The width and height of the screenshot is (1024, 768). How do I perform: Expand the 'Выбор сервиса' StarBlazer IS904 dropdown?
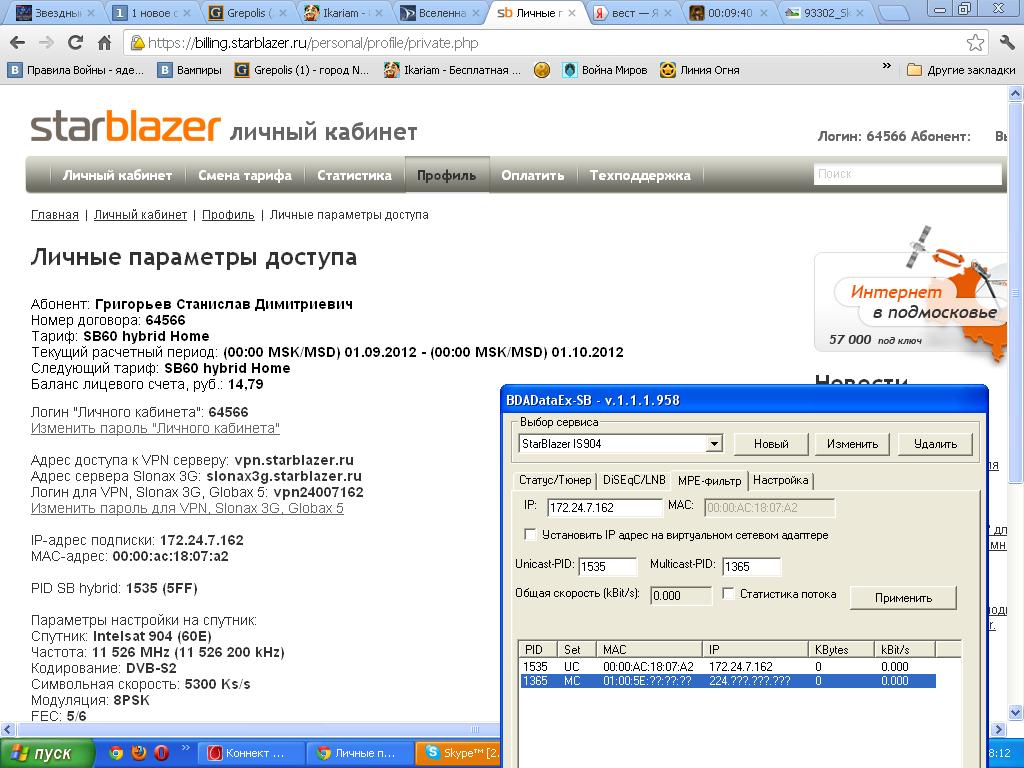point(714,444)
